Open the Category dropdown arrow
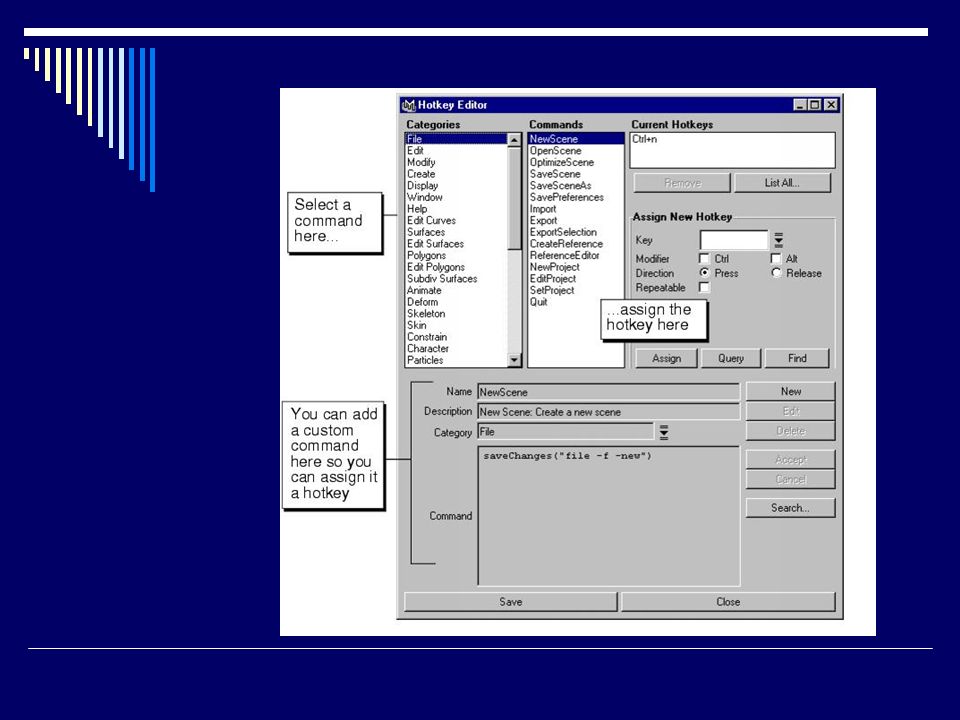 click(664, 432)
